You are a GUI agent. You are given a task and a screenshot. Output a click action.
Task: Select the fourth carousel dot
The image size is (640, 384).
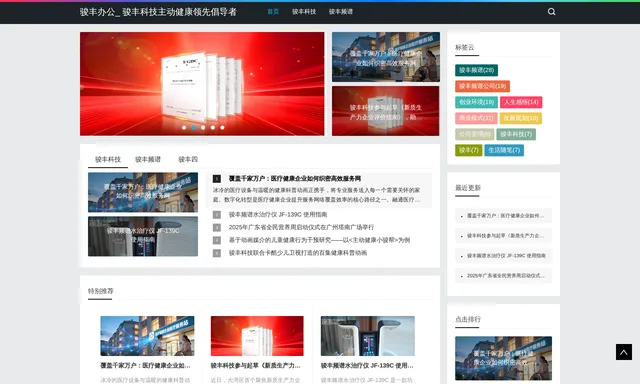(213, 127)
